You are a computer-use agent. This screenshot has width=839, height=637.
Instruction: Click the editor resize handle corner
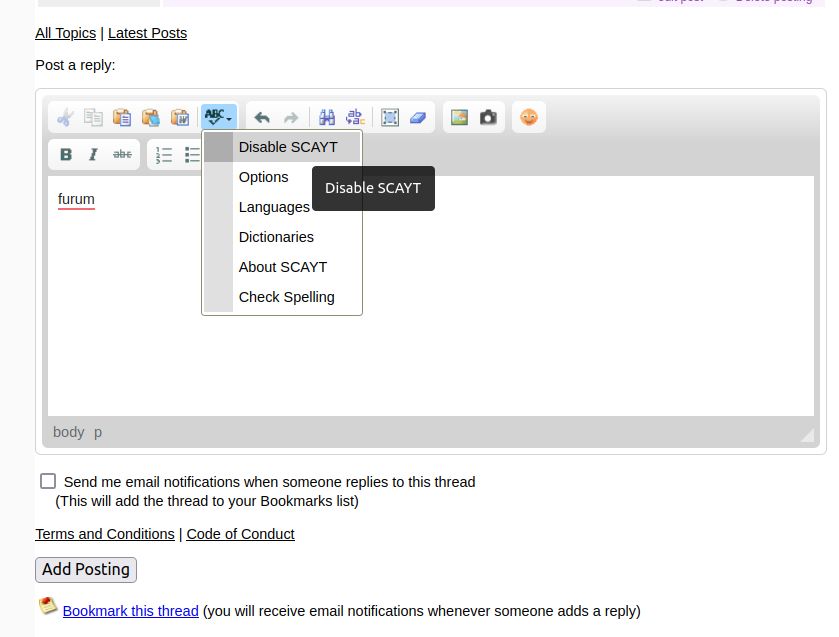point(808,436)
